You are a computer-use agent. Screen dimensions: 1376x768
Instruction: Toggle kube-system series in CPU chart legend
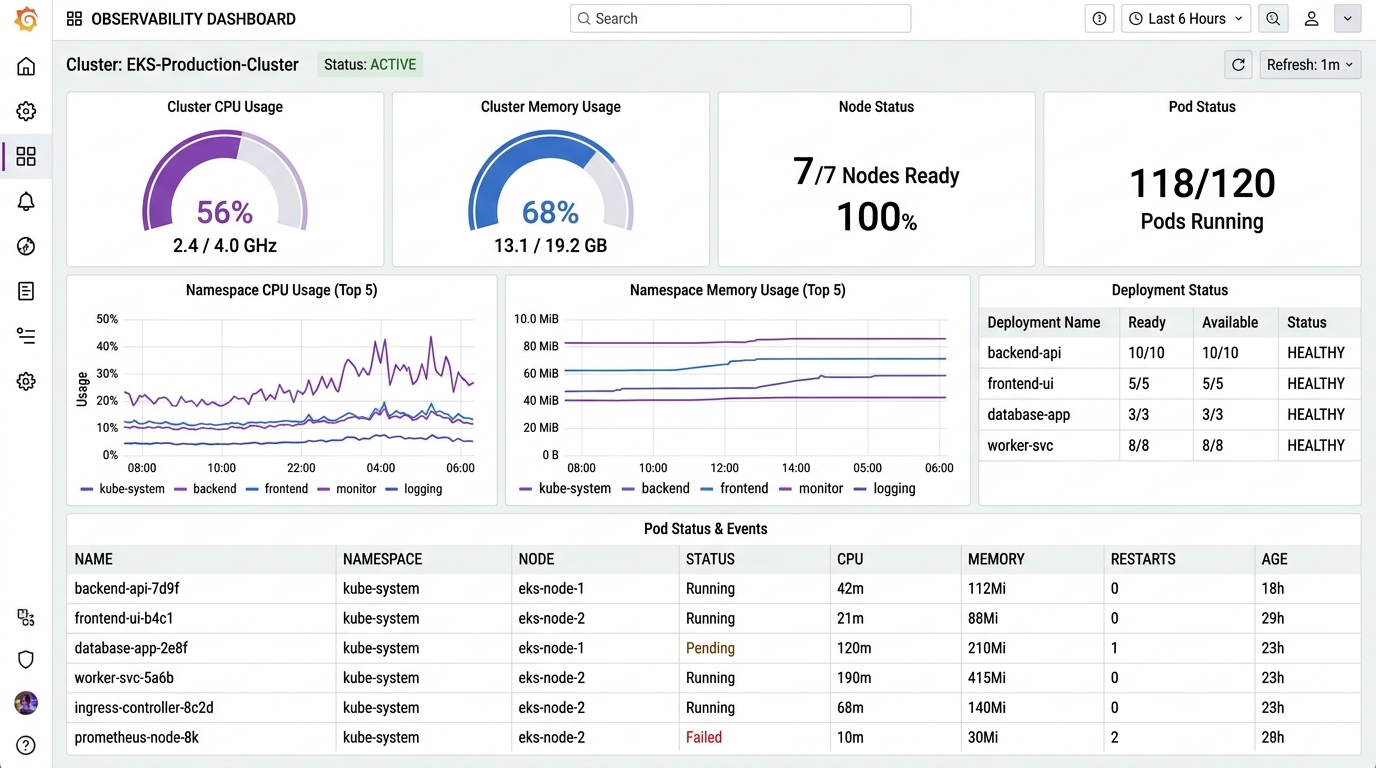tap(123, 489)
